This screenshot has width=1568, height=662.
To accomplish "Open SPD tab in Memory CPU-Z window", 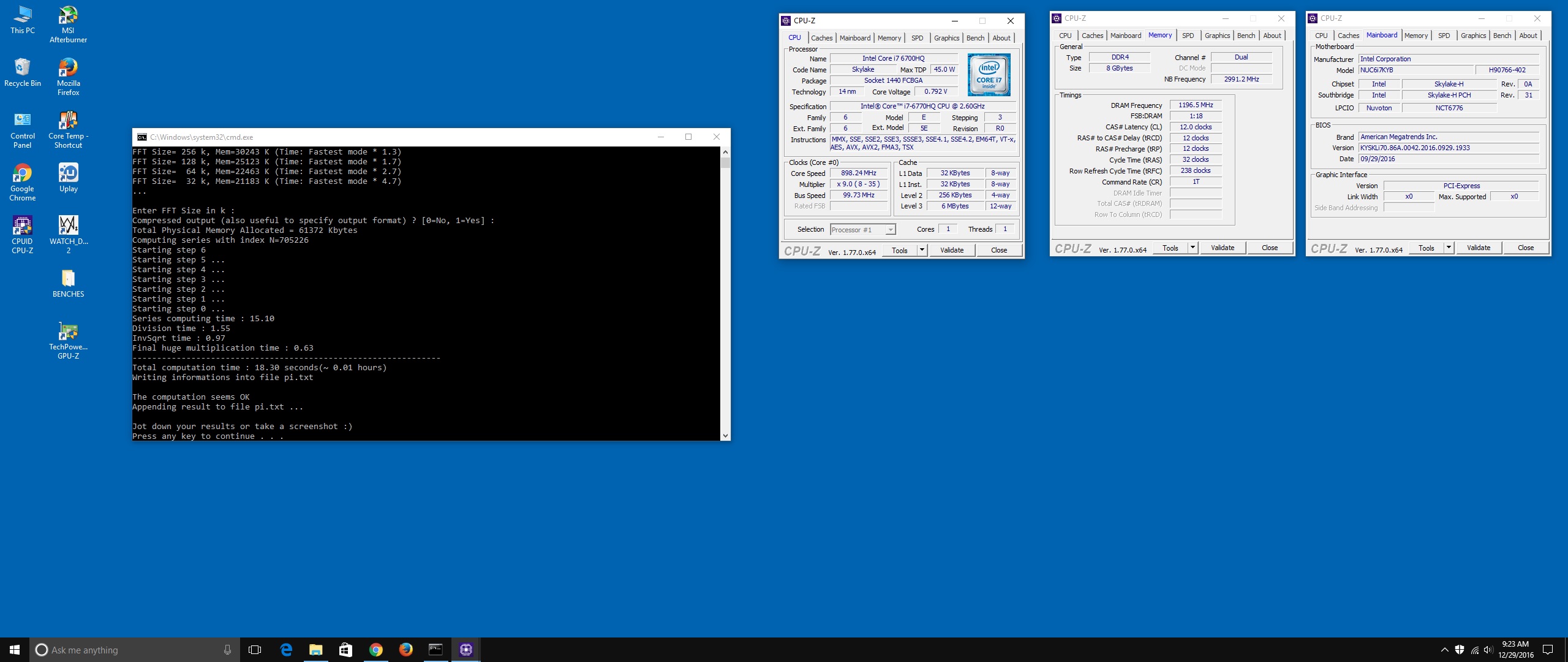I will [x=1188, y=36].
